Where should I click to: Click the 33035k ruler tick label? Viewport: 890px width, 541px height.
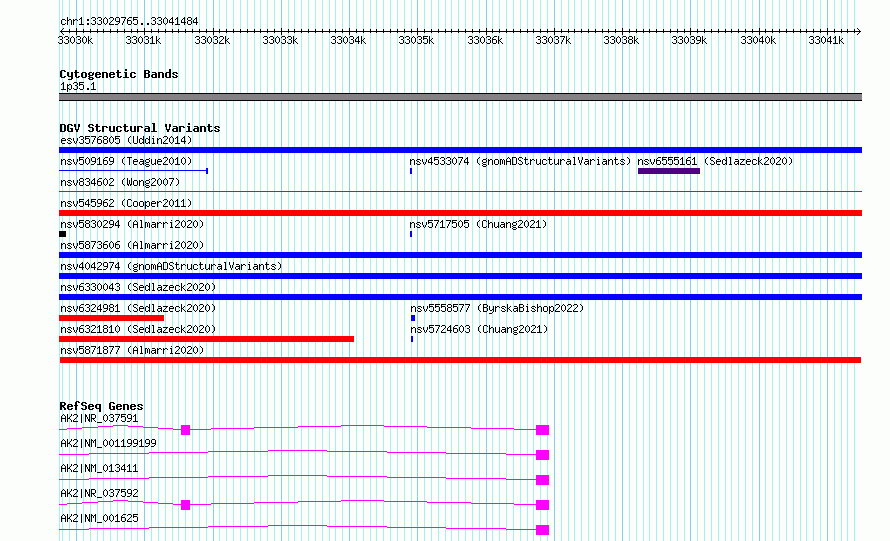pos(416,40)
